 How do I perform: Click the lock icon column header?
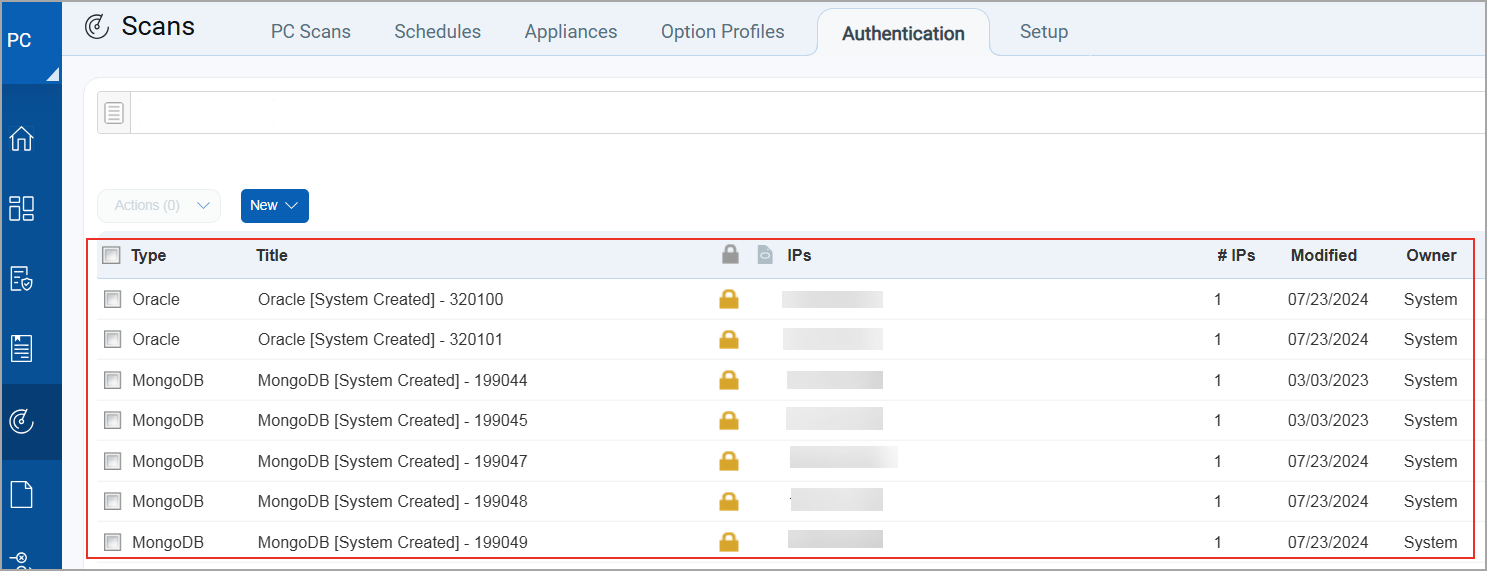(x=730, y=255)
